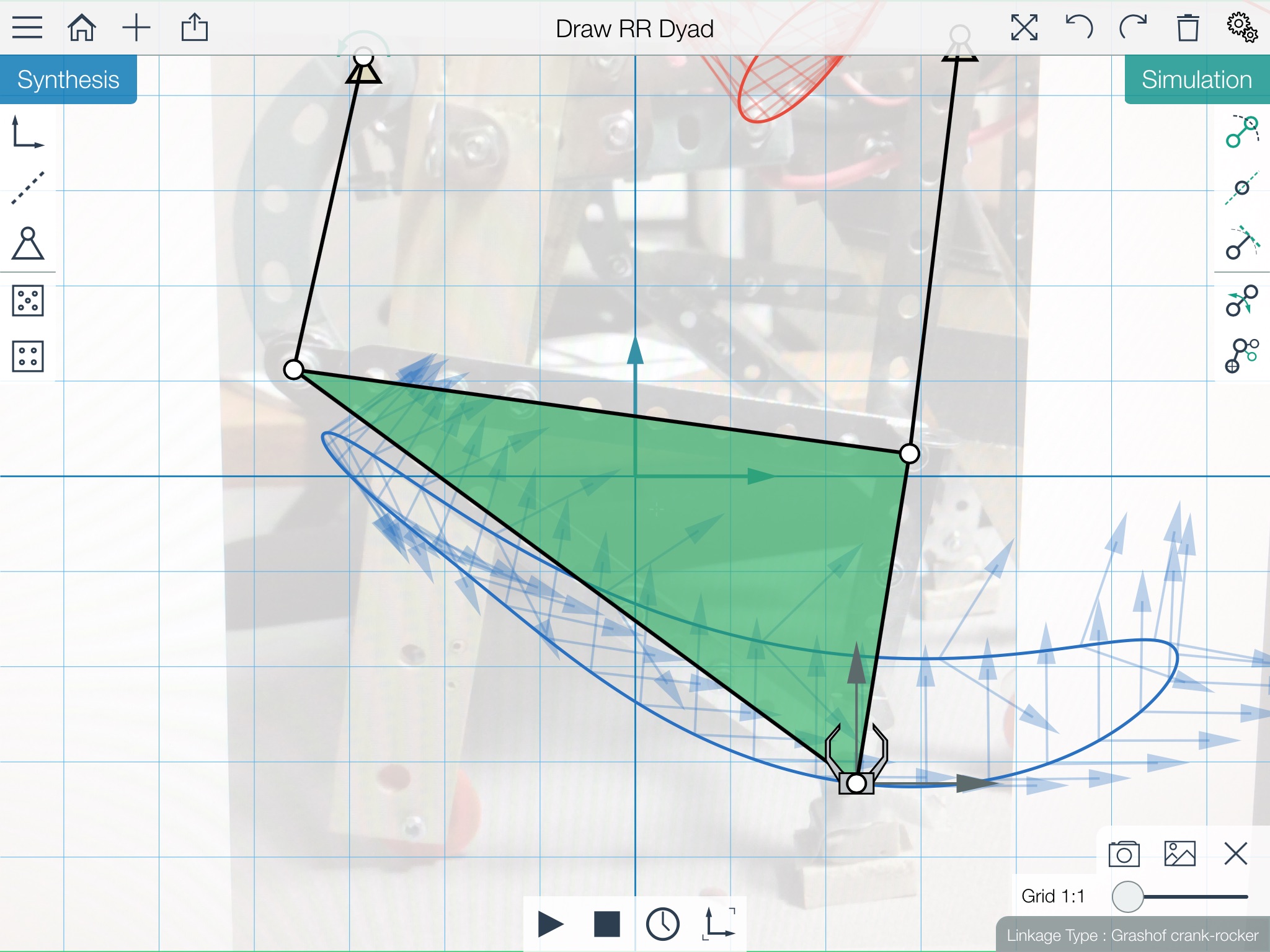Stop the simulation playback
Image resolution: width=1270 pixels, height=952 pixels.
606,924
